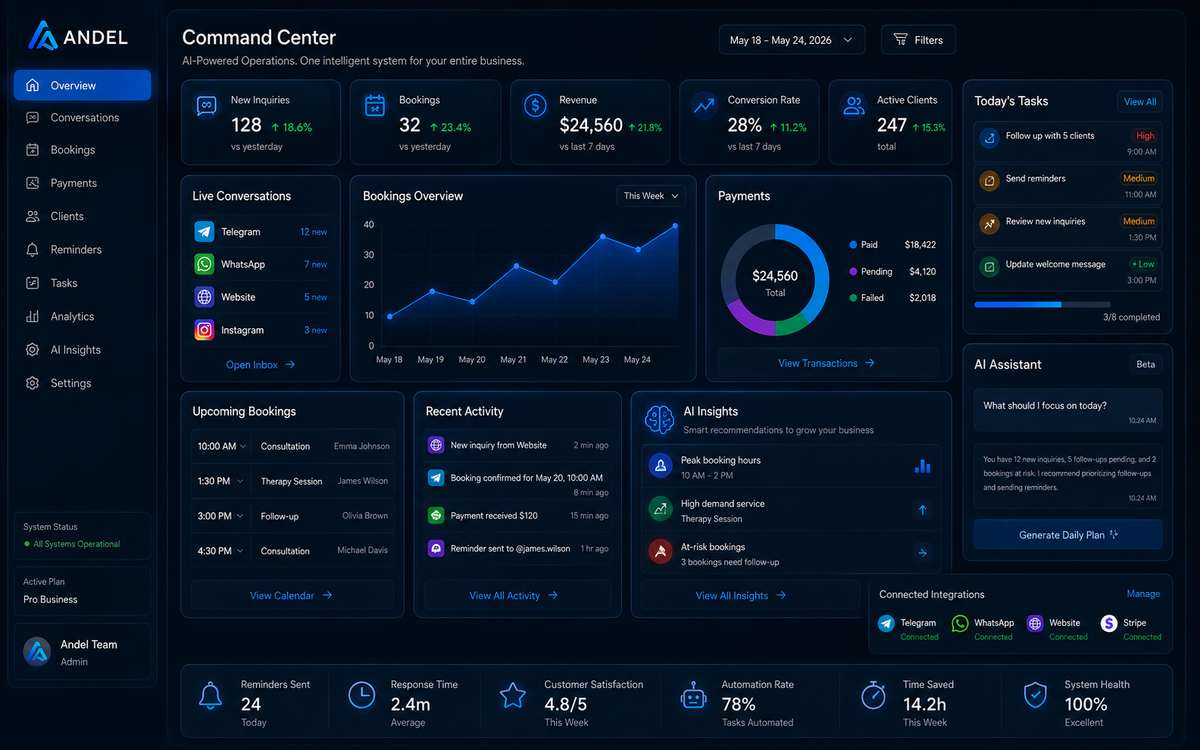
Task: Click the Instagram icon in Live Conversations
Action: 204,330
